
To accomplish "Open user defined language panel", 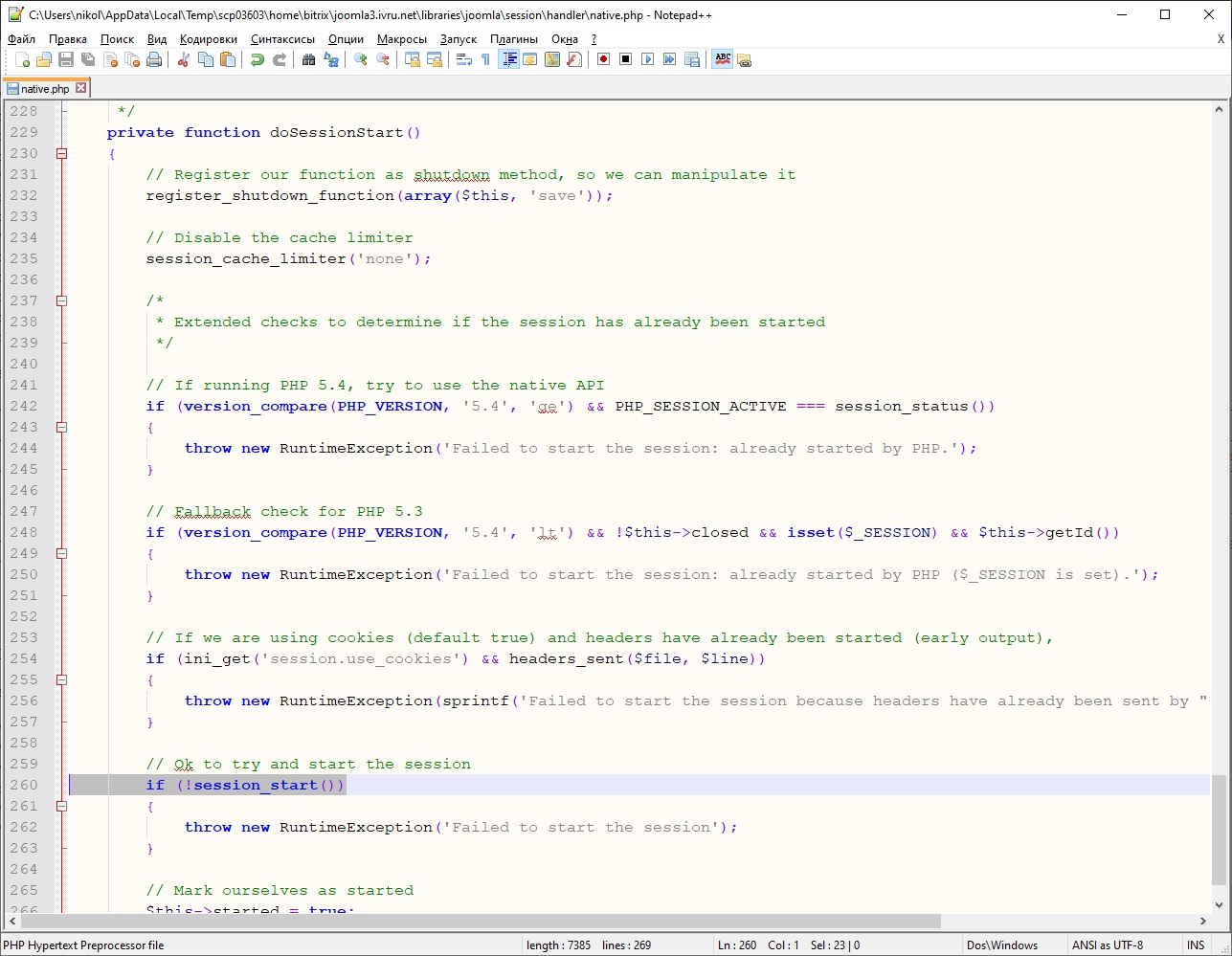I will click(x=530, y=59).
